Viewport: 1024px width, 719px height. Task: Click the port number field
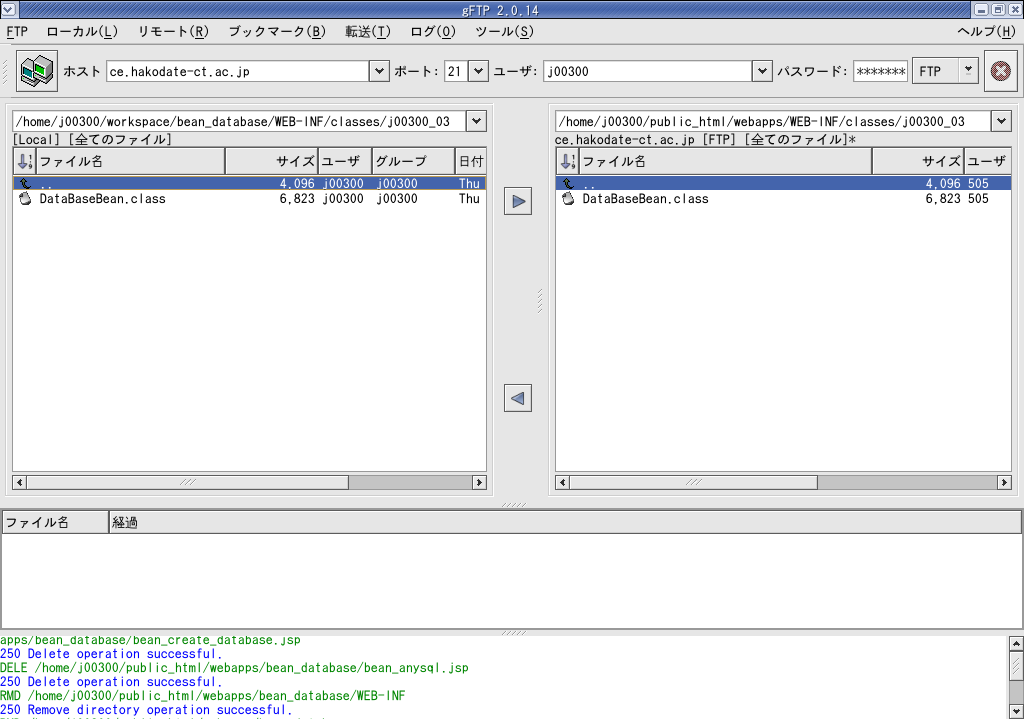456,71
